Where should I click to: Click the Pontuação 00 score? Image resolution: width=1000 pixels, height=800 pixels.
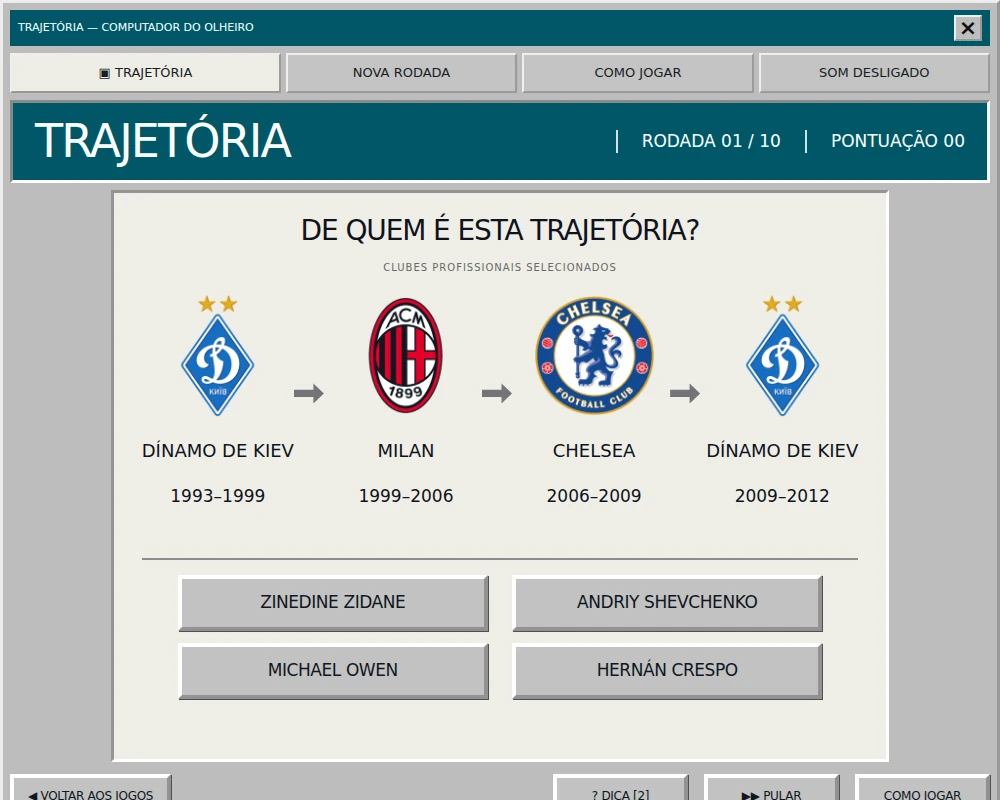coord(897,141)
